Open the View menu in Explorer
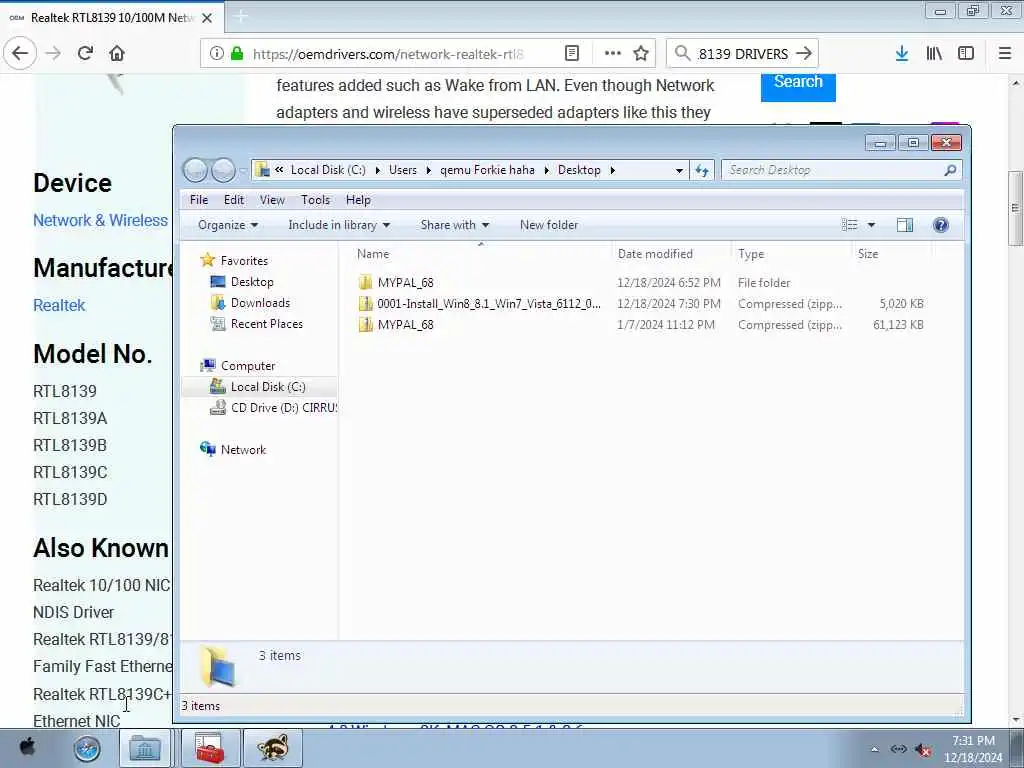Screen dimensions: 1024x768 [272, 200]
